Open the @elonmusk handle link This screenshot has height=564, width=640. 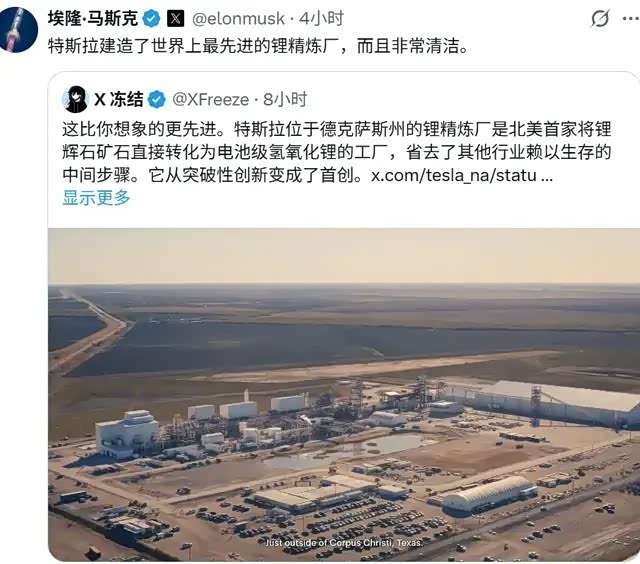click(x=238, y=19)
